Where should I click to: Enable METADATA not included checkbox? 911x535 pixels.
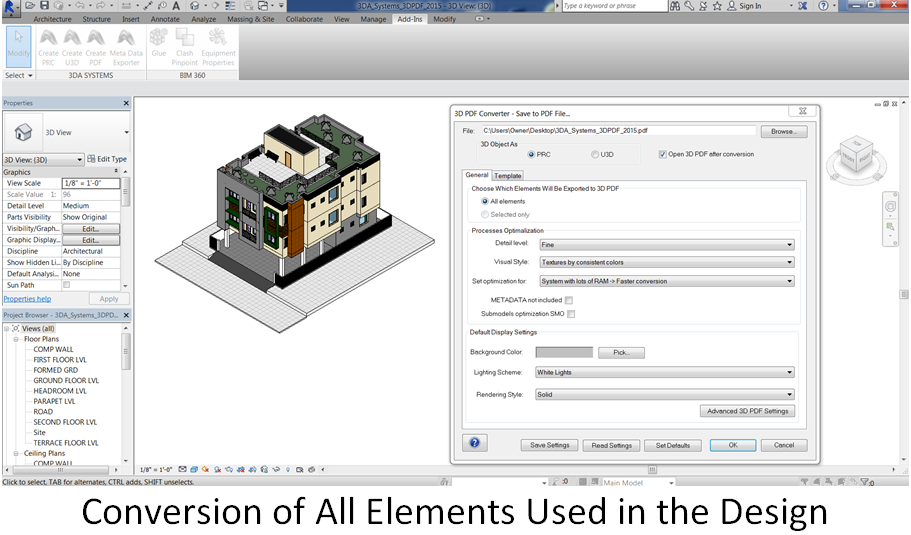(569, 301)
